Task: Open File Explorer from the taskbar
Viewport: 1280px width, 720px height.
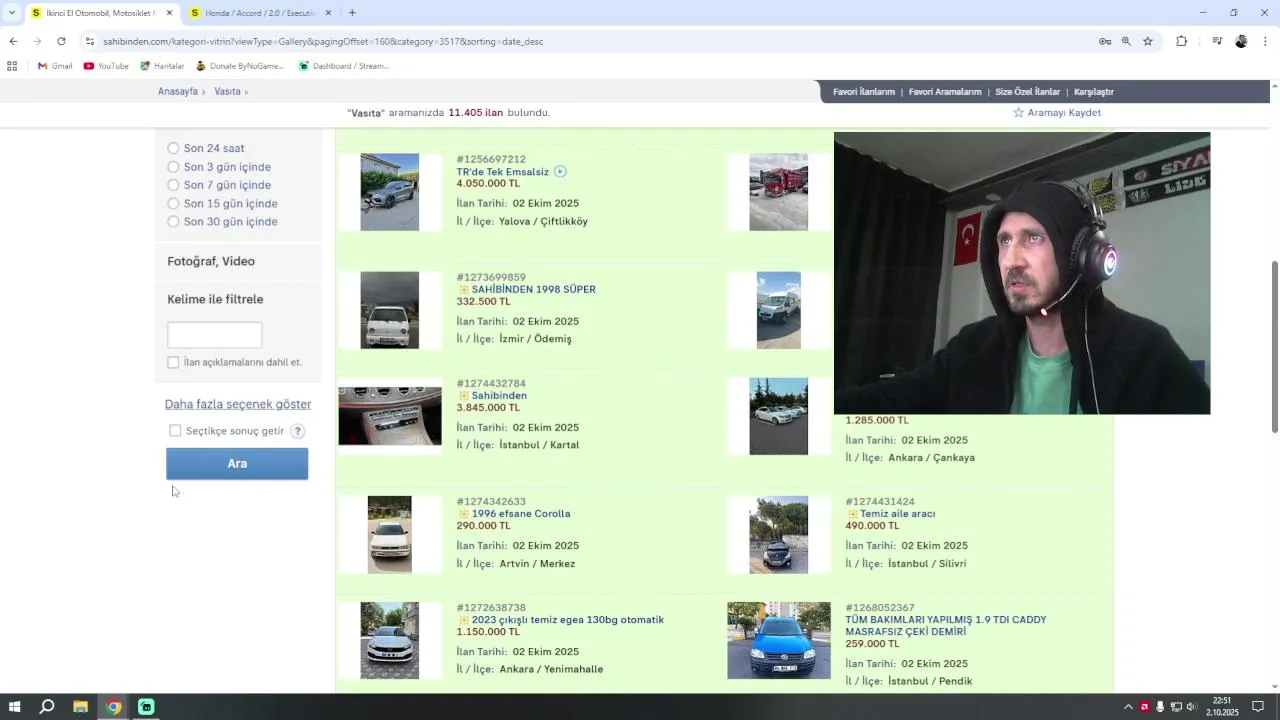Action: tap(80, 707)
